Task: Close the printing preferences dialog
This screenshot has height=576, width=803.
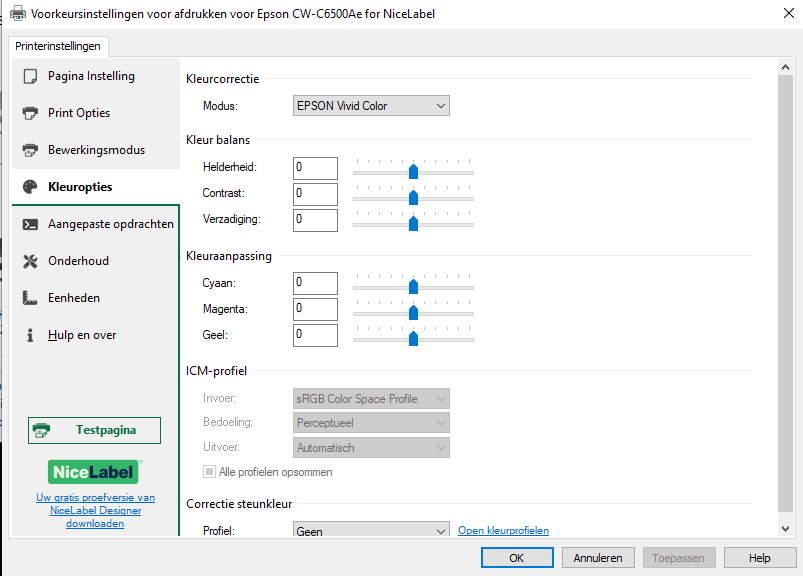Action: (x=789, y=13)
